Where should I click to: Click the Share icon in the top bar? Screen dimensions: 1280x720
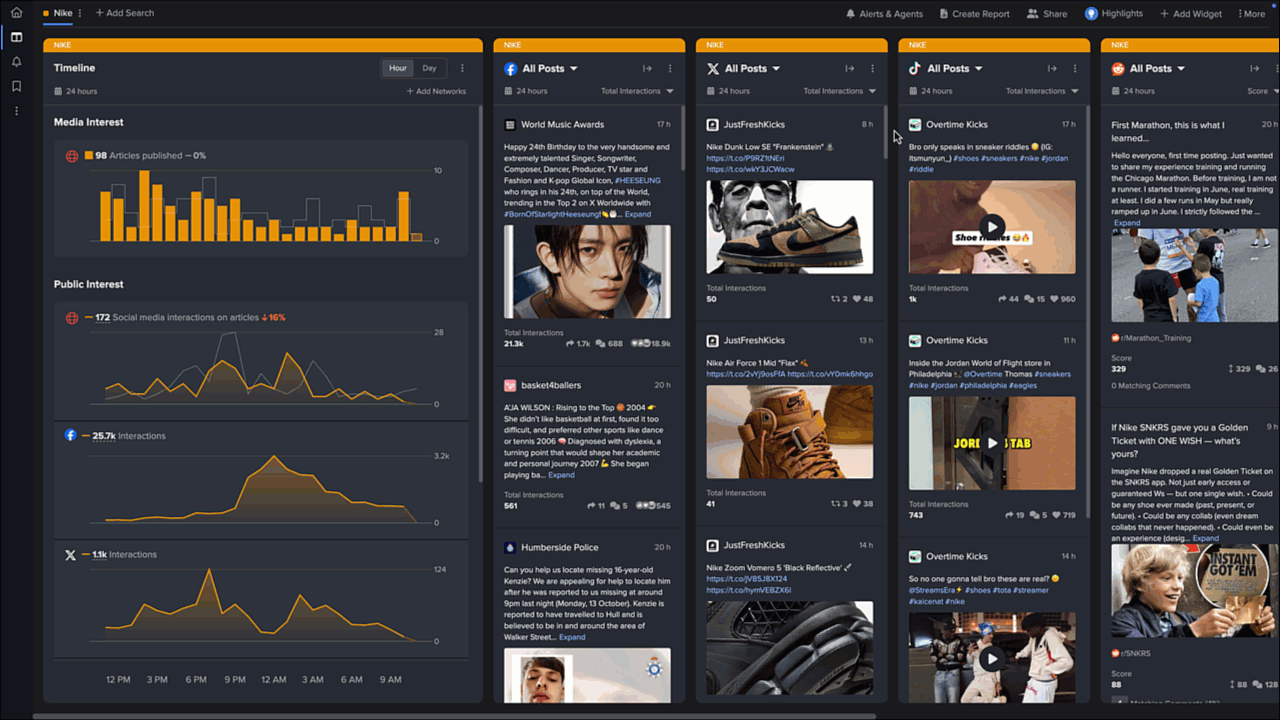click(1032, 13)
